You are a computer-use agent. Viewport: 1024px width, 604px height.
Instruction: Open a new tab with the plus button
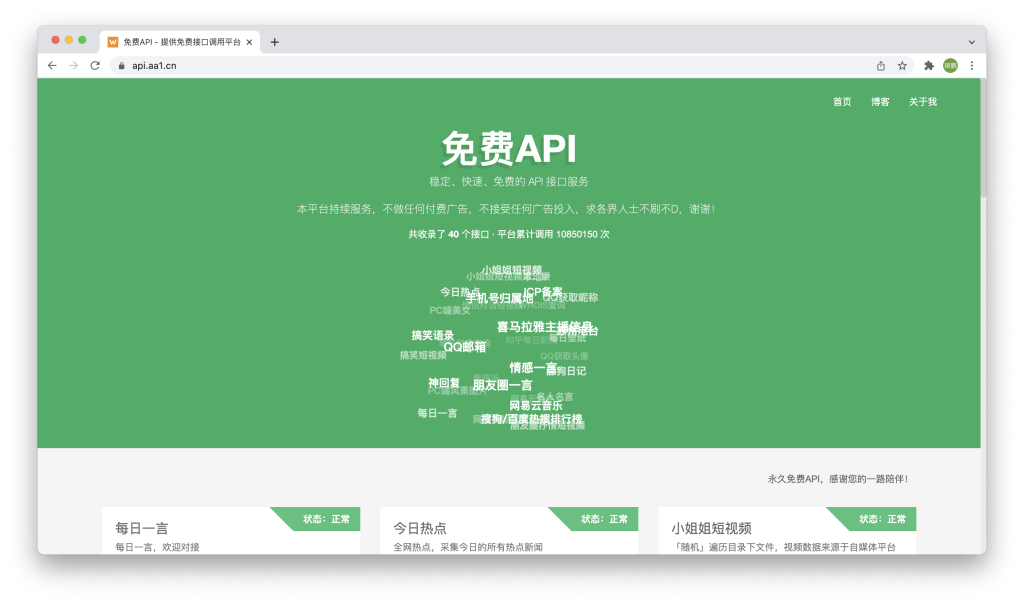(274, 42)
